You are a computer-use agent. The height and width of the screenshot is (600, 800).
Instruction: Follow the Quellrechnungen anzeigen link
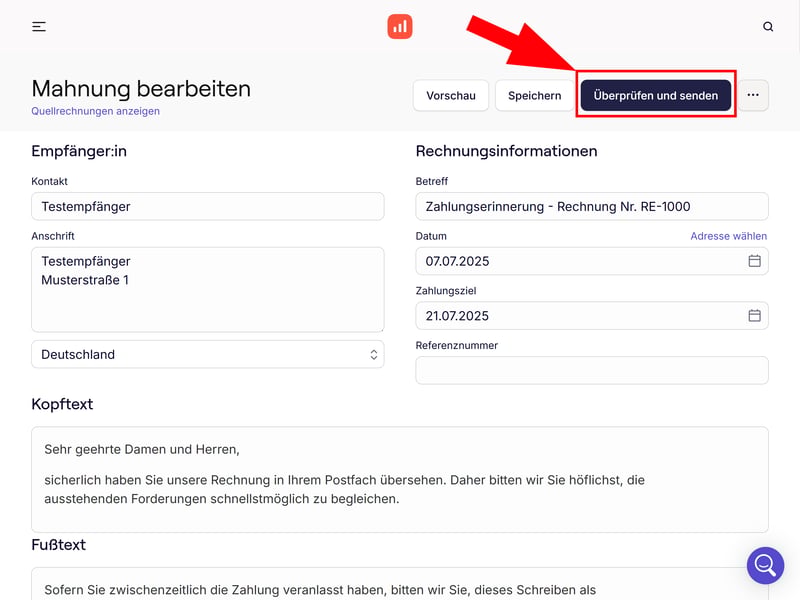pos(96,111)
